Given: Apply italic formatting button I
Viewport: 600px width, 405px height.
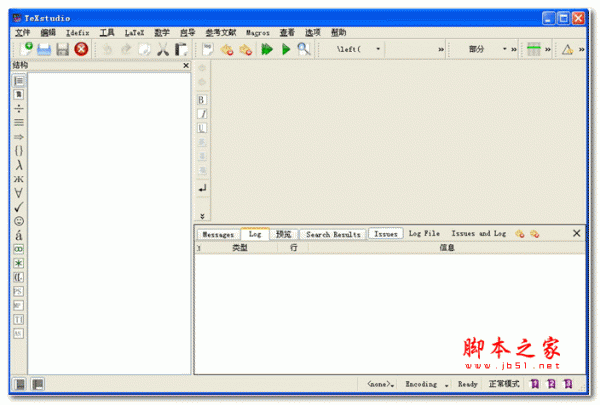Looking at the screenshot, I should (202, 114).
